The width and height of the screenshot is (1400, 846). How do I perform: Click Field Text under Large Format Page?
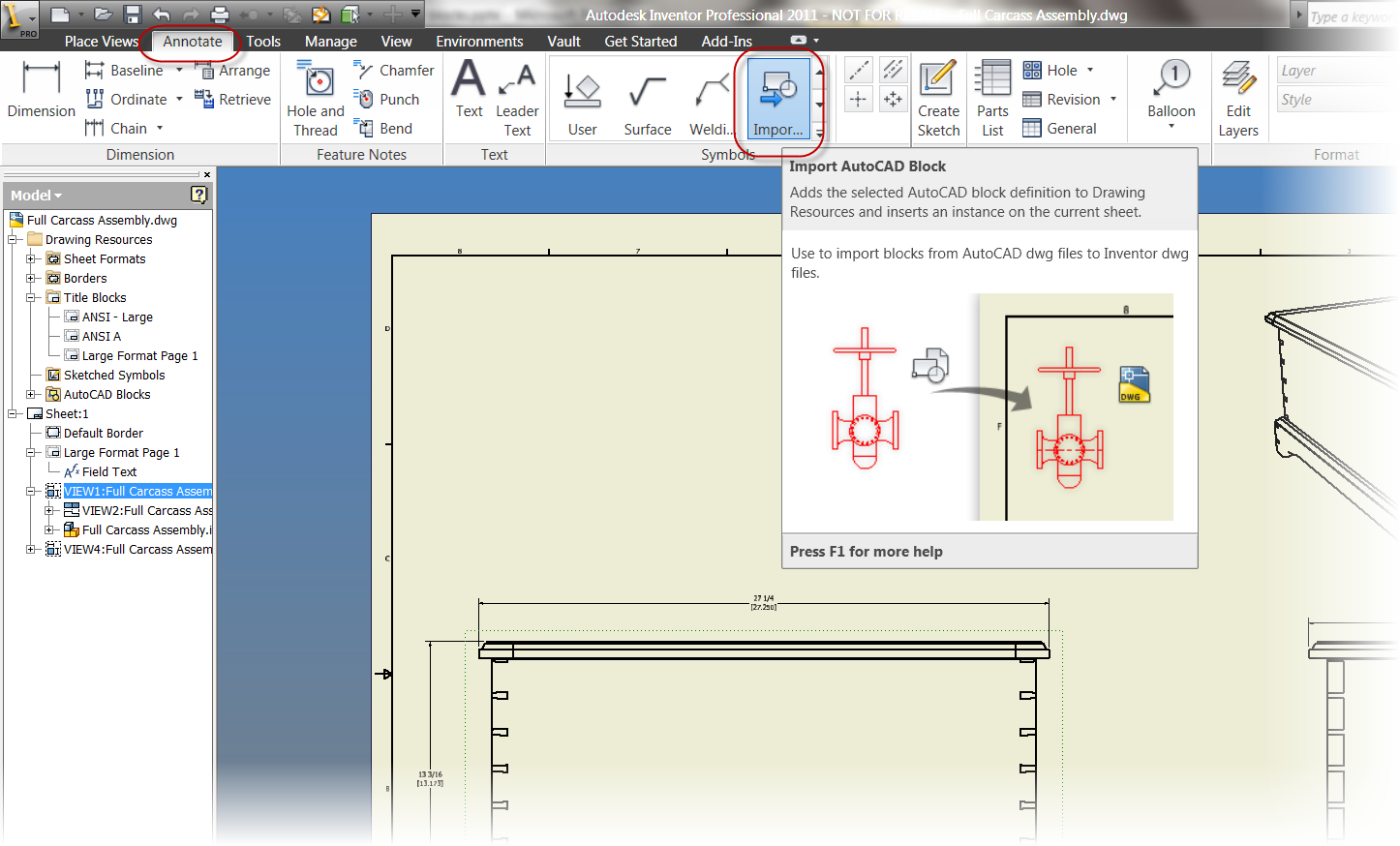[109, 471]
